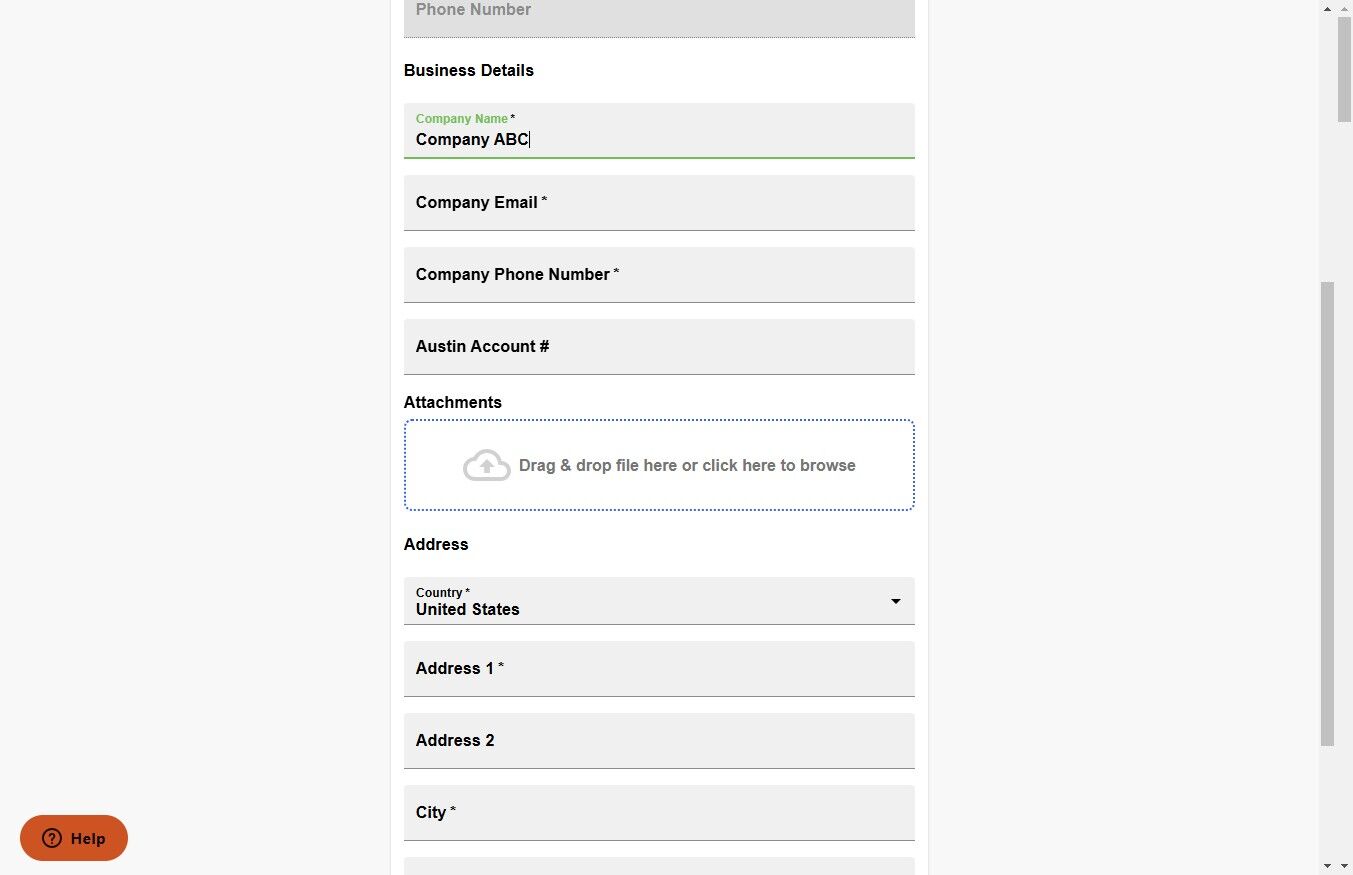Screen dimensions: 1353x875
Task: Focus the Address 1 input
Action: coord(659,669)
